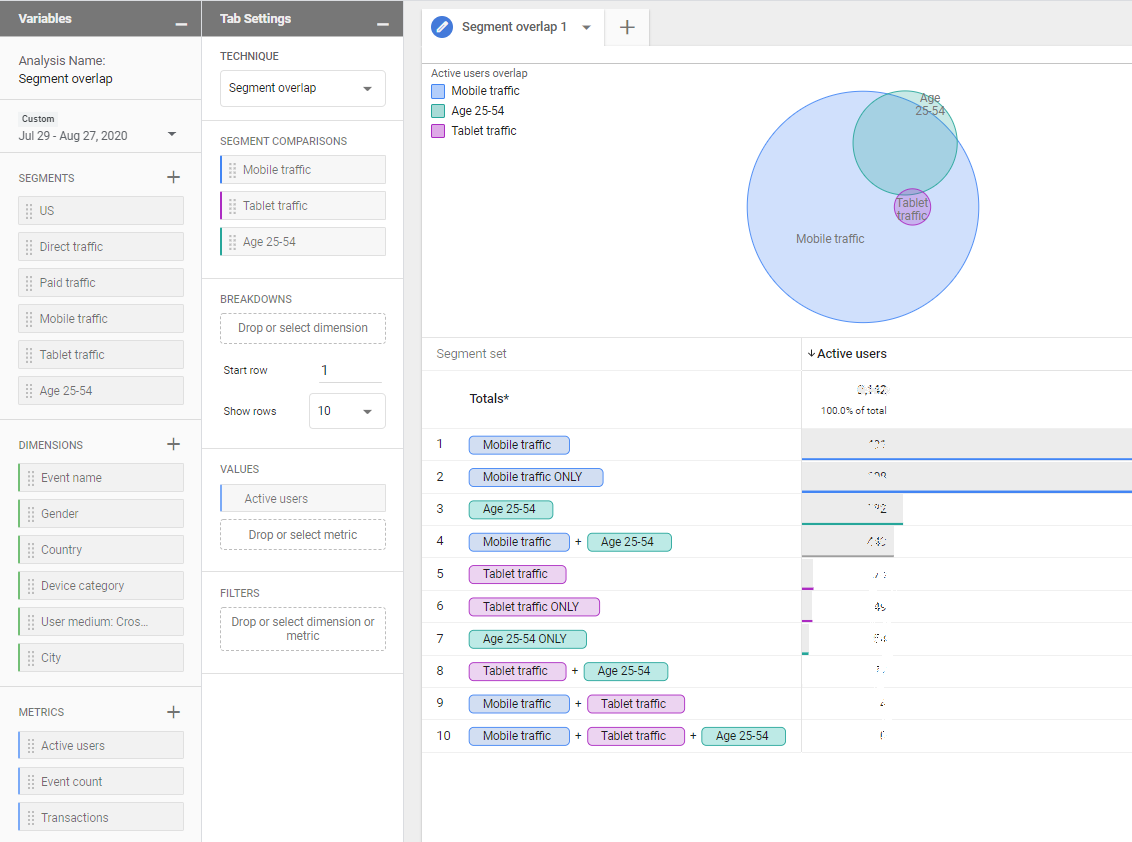Open the Technique dropdown
Viewport: 1132px width, 842px height.
click(302, 88)
